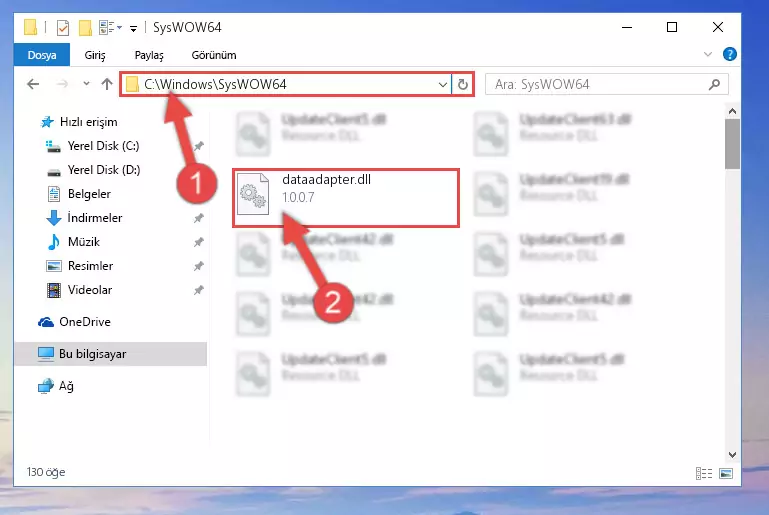Viewport: 769px width, 515px height.
Task: Close the SysWOW64 Explorer window
Action: (x=718, y=27)
